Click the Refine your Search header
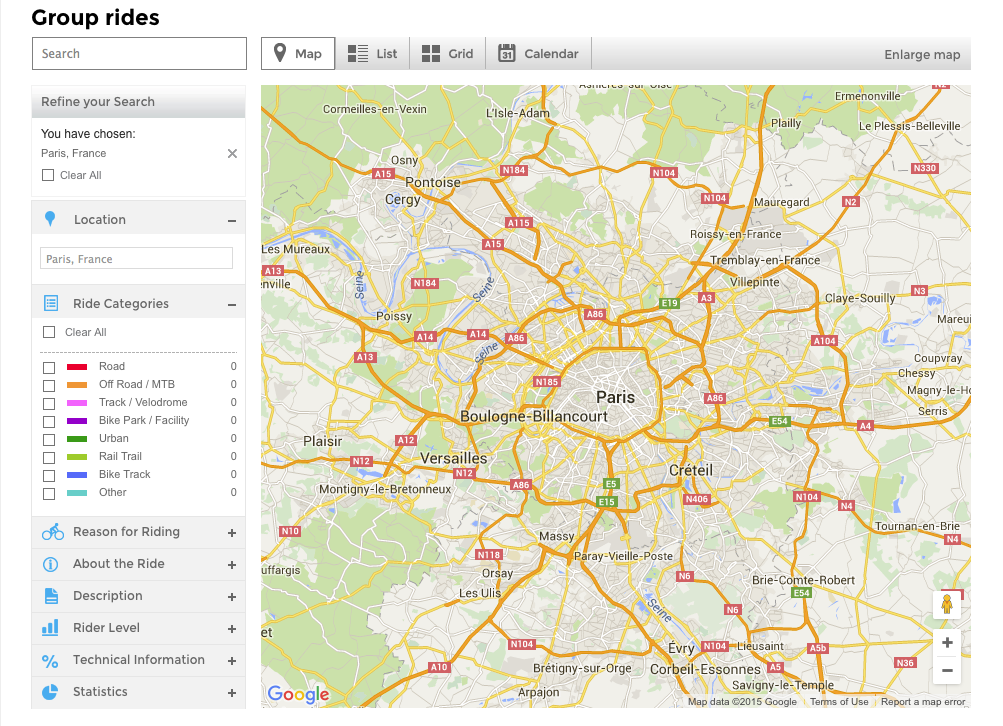1003x726 pixels. click(x=138, y=102)
